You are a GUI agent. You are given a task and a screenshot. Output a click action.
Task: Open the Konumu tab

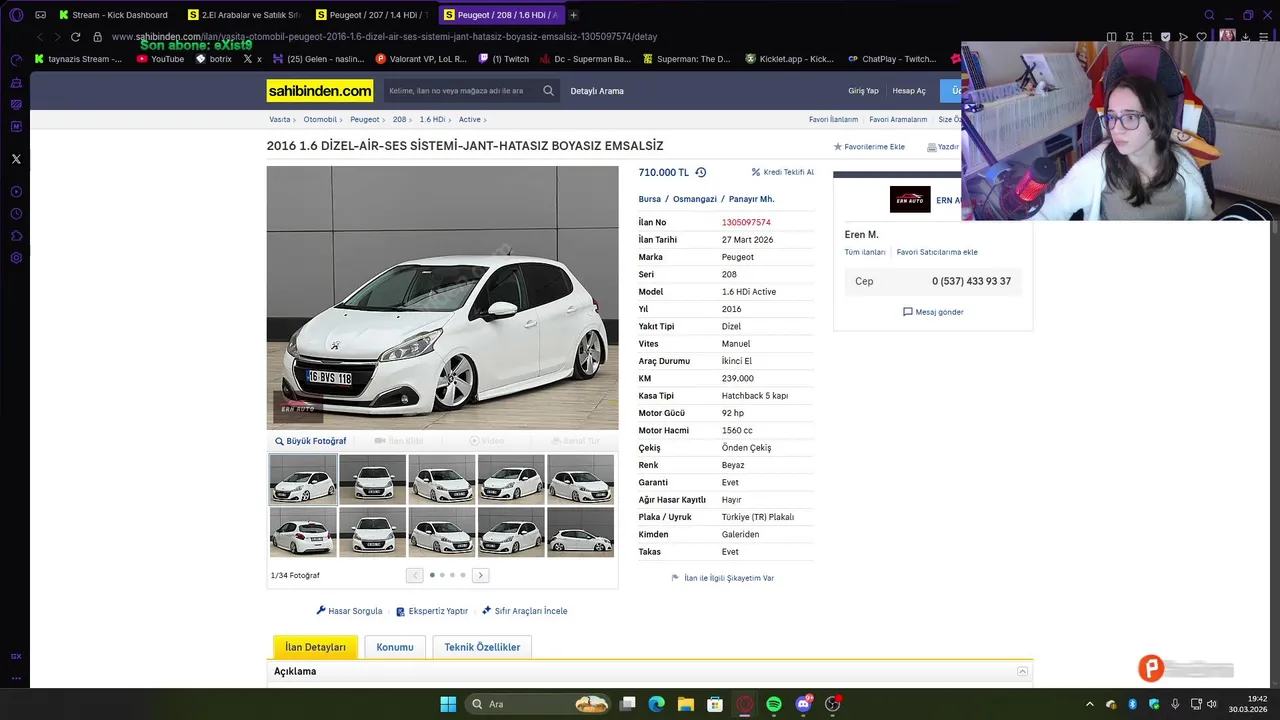point(395,647)
